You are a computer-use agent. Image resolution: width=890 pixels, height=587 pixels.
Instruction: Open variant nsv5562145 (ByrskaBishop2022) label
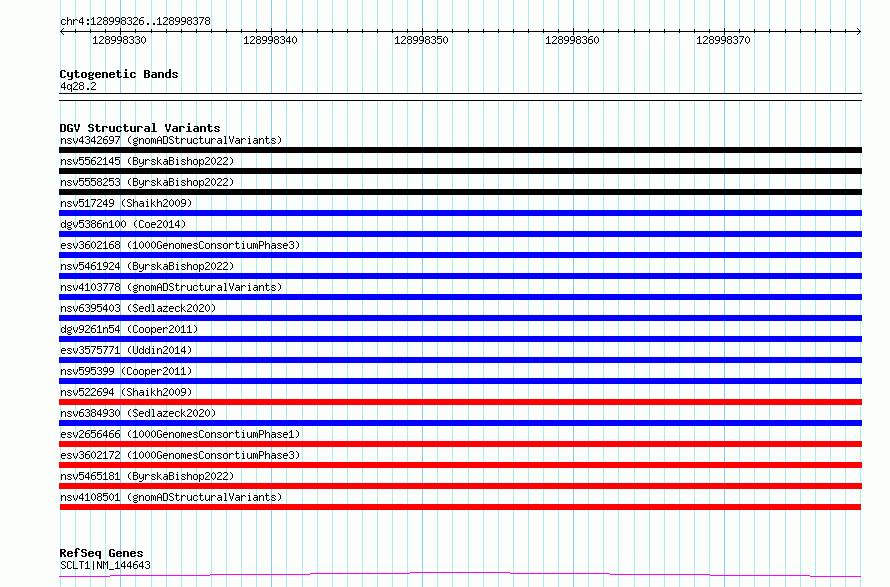pyautogui.click(x=147, y=161)
